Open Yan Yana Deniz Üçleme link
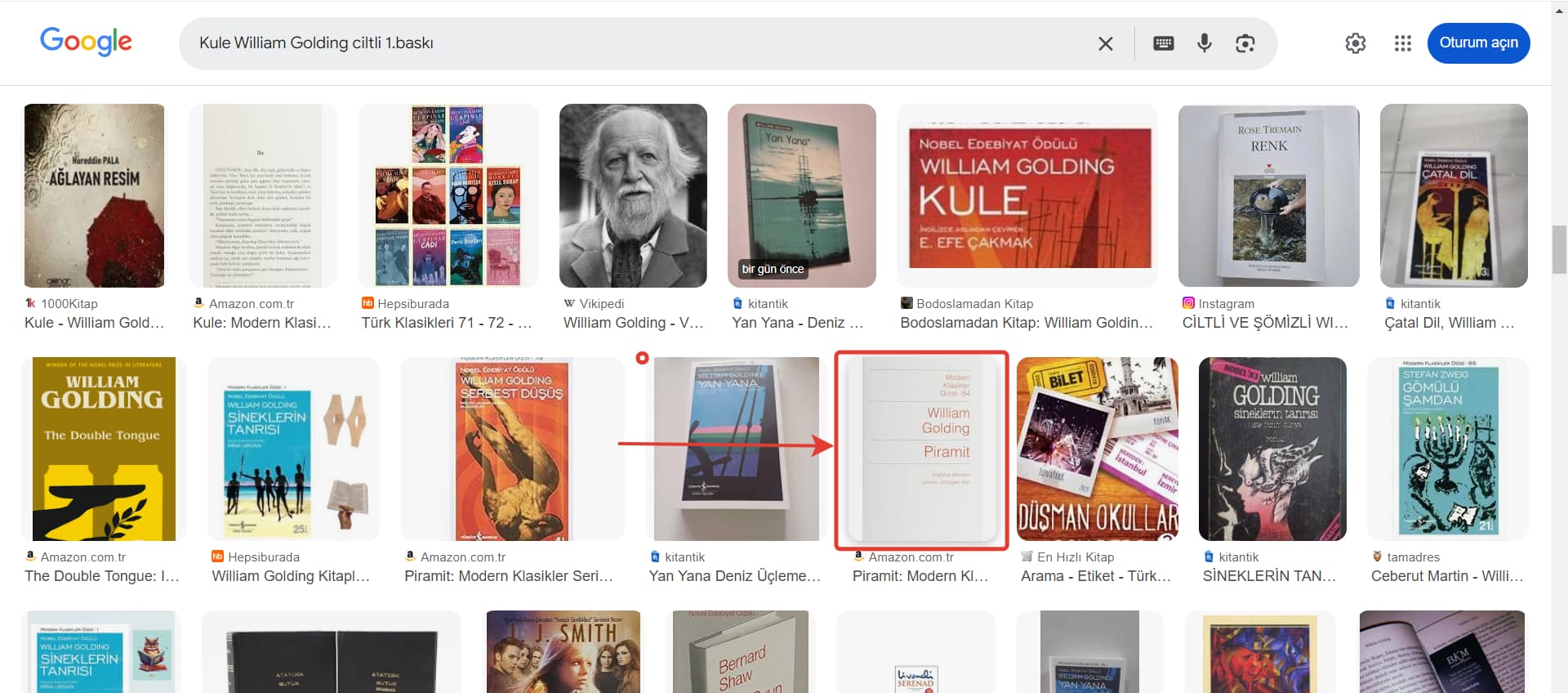Screen dimensions: 1568x693 (x=734, y=576)
